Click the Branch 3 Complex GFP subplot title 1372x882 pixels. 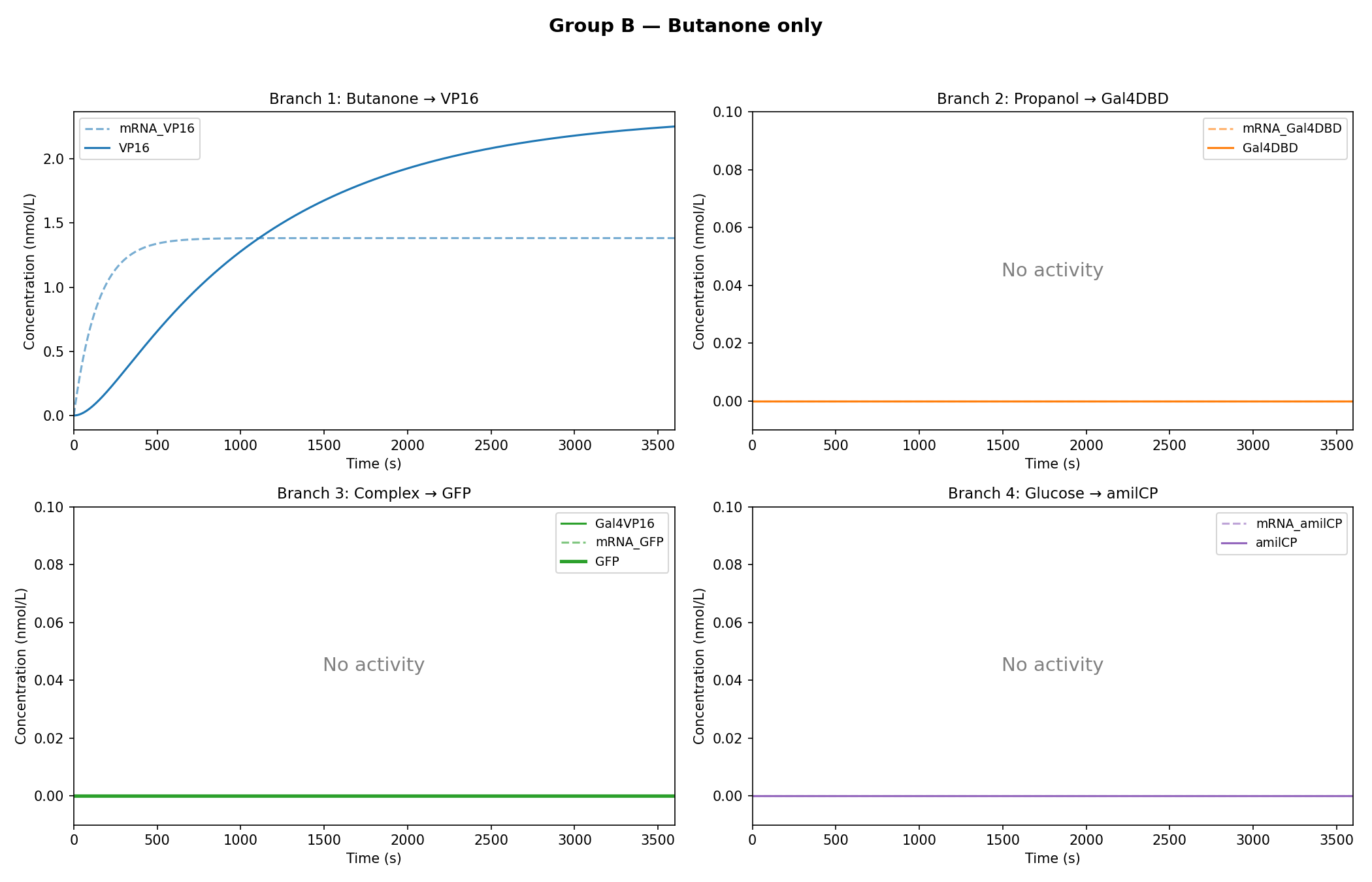374,494
